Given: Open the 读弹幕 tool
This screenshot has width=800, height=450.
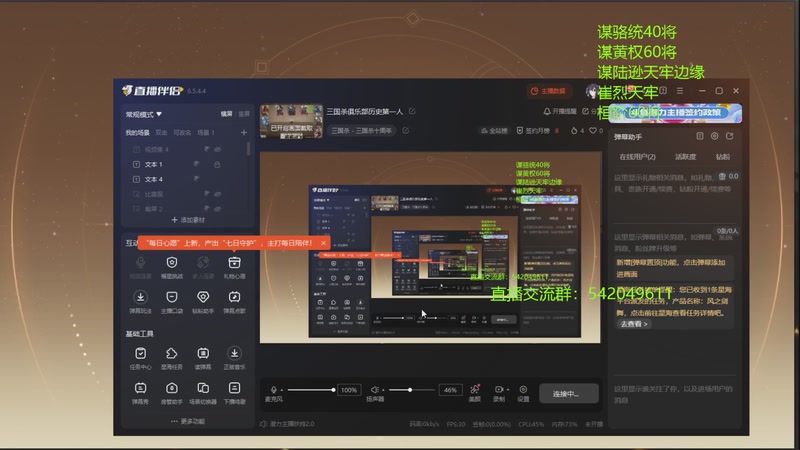Looking at the screenshot, I should [203, 358].
